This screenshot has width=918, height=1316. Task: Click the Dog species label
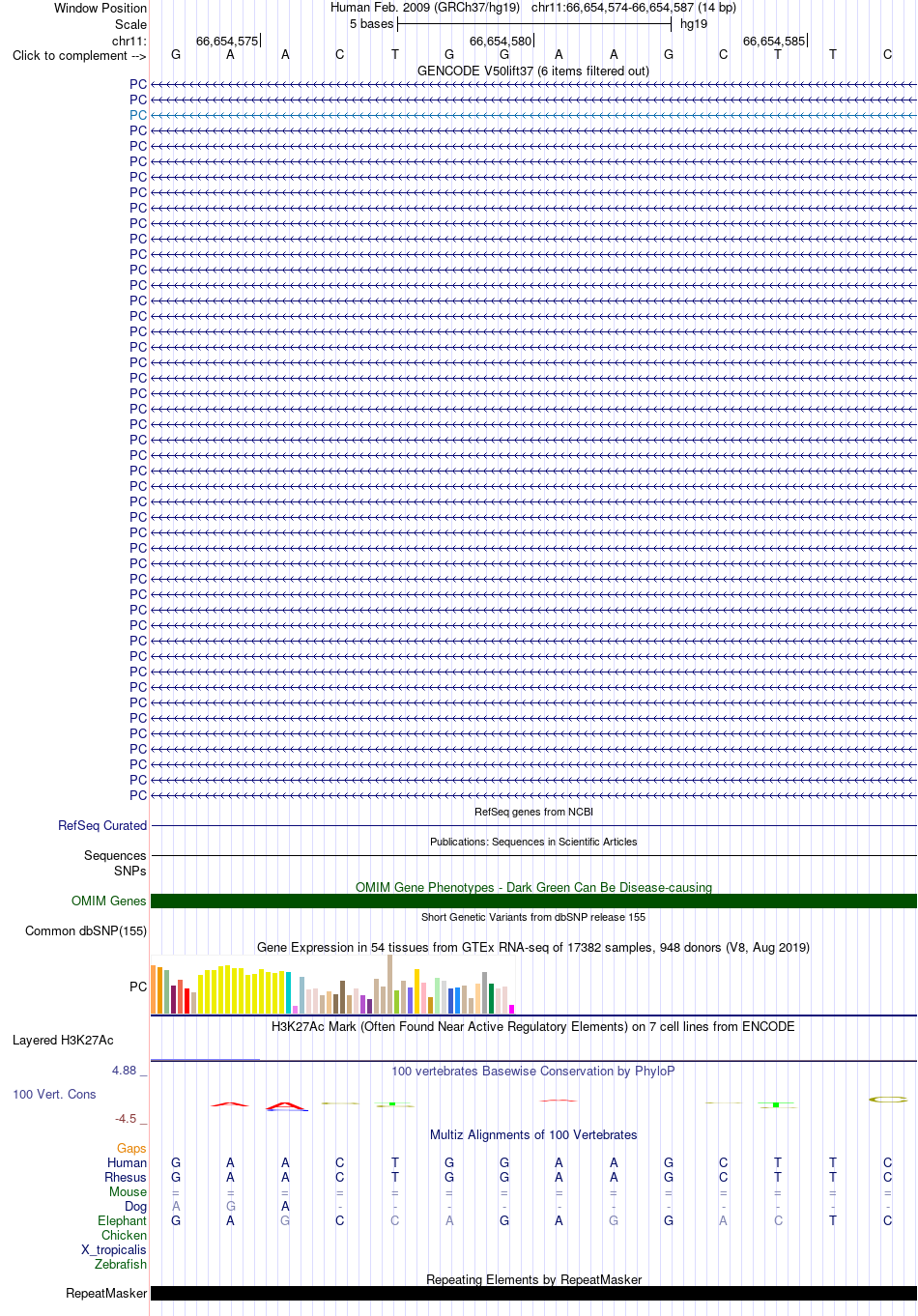135,1206
